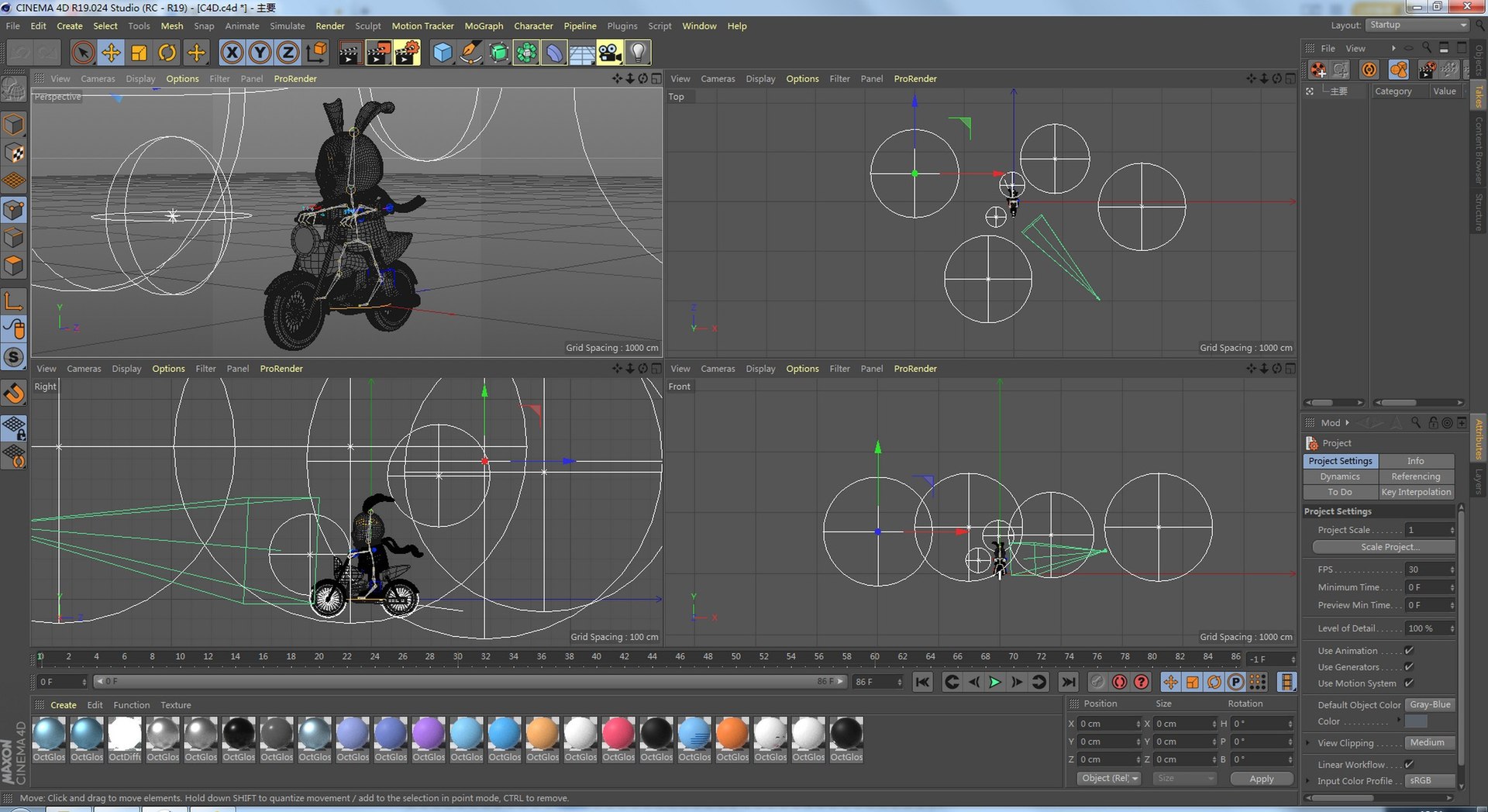This screenshot has width=1488, height=812.
Task: Click the FPS value field
Action: coord(1430,569)
